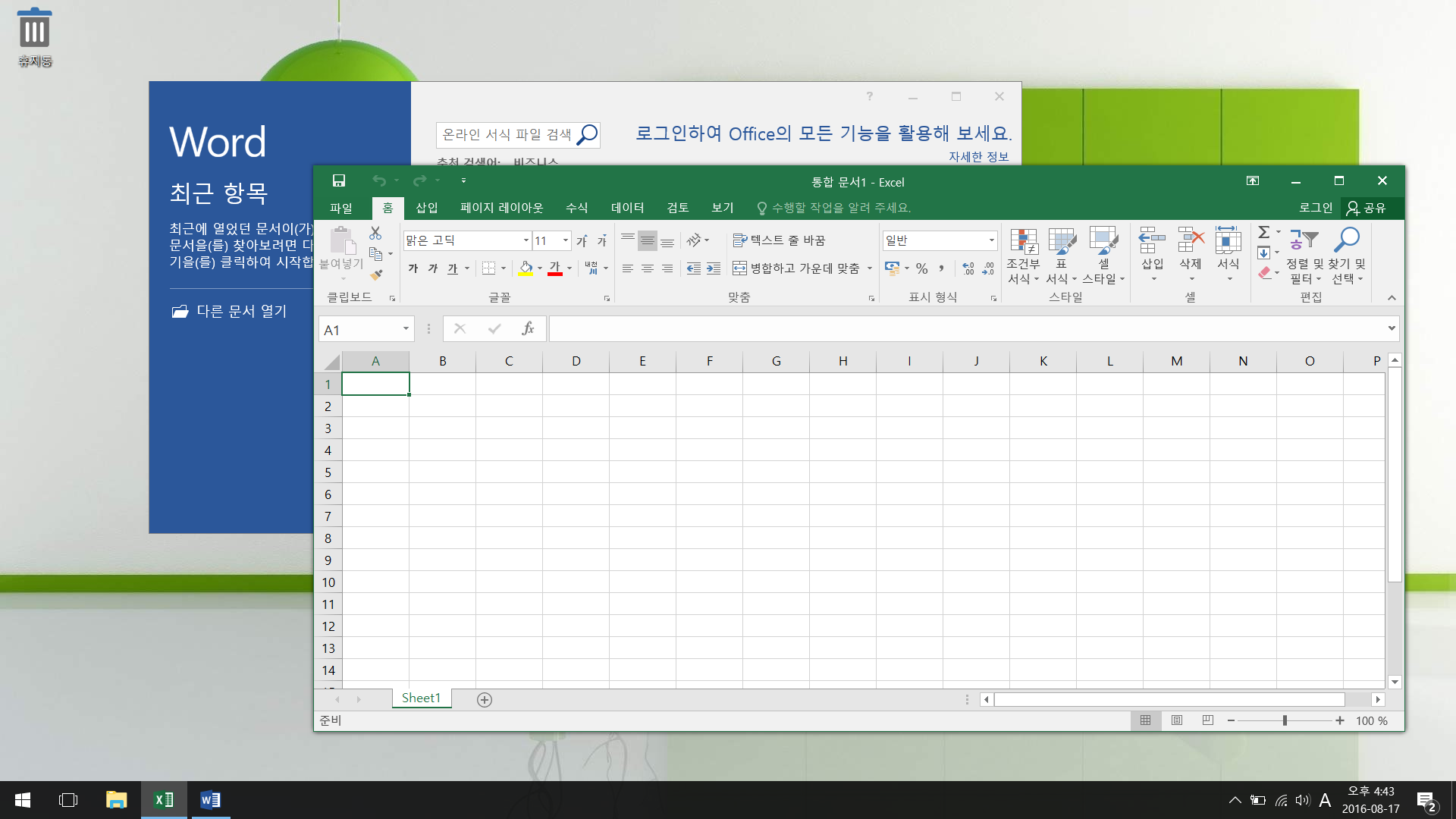Open the font size dropdown showing 11
Image resolution: width=1456 pixels, height=819 pixels.
(x=565, y=240)
